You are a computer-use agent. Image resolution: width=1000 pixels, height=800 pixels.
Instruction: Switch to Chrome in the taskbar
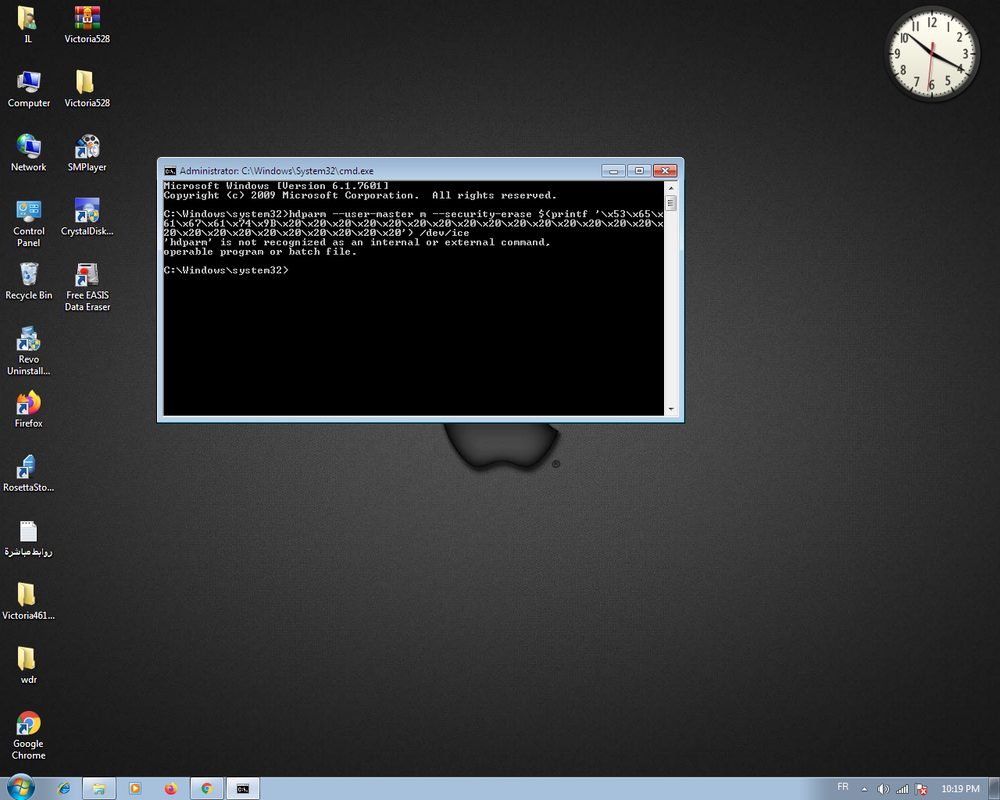pos(207,789)
